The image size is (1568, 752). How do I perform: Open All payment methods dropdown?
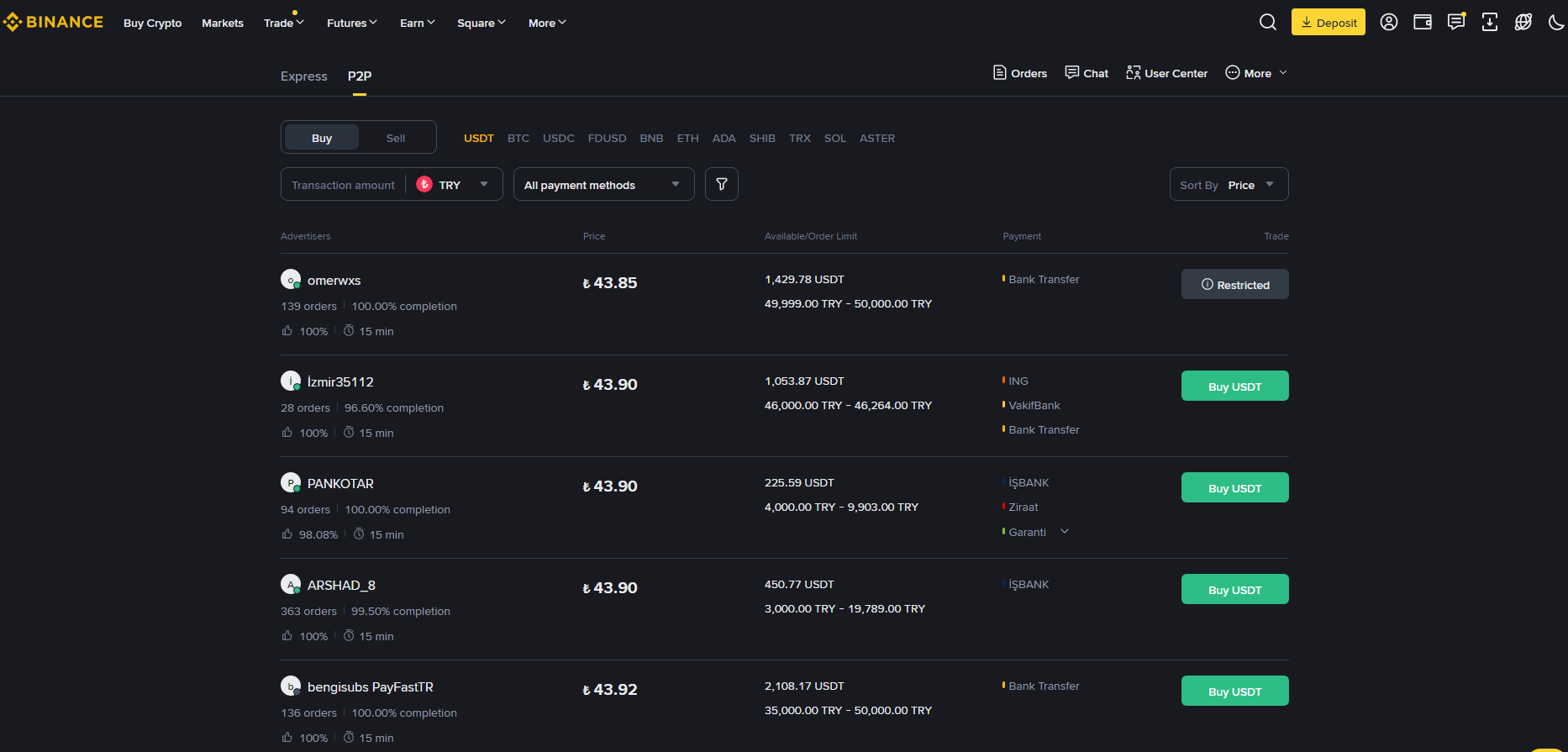[x=603, y=185]
